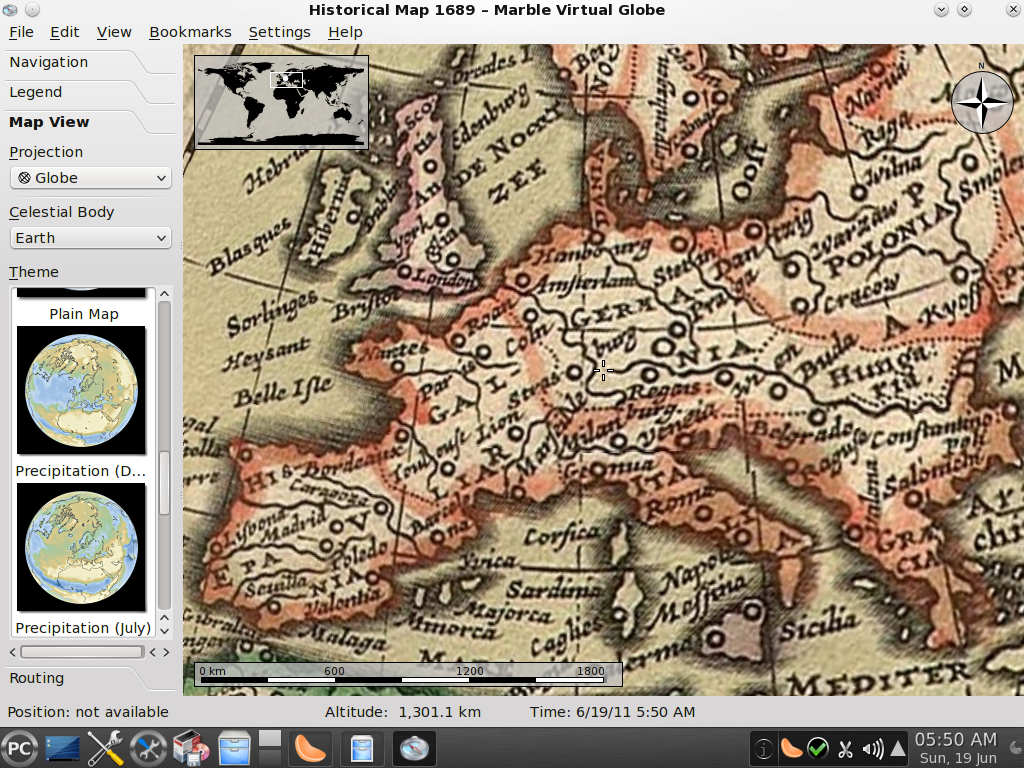Maximize the Marble window
The height and width of the screenshot is (768, 1024).
965,9
